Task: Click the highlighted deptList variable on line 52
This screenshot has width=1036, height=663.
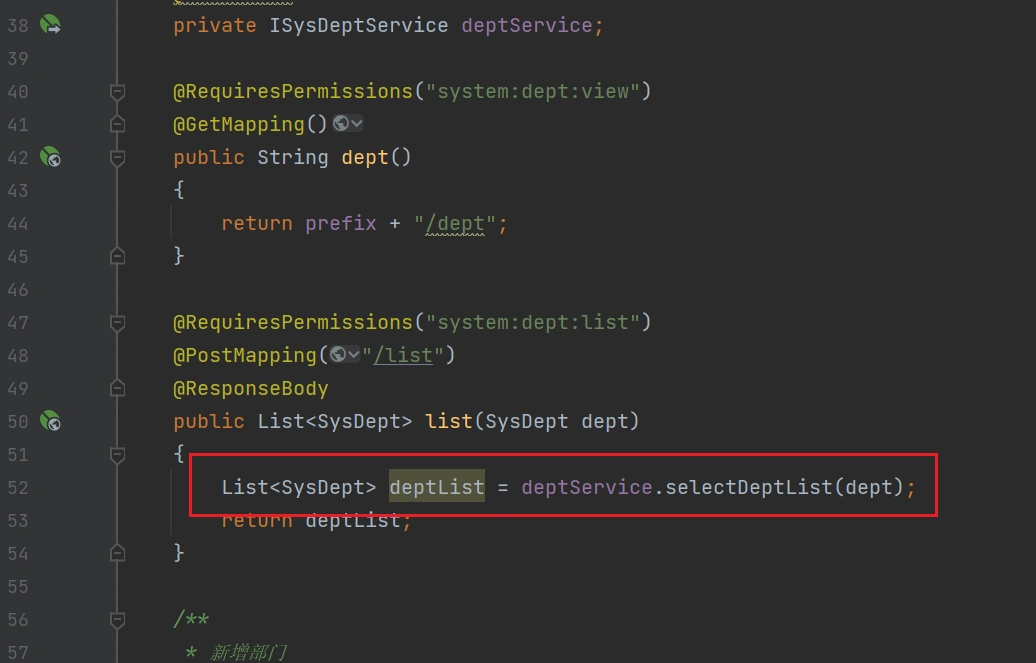Action: [x=436, y=487]
